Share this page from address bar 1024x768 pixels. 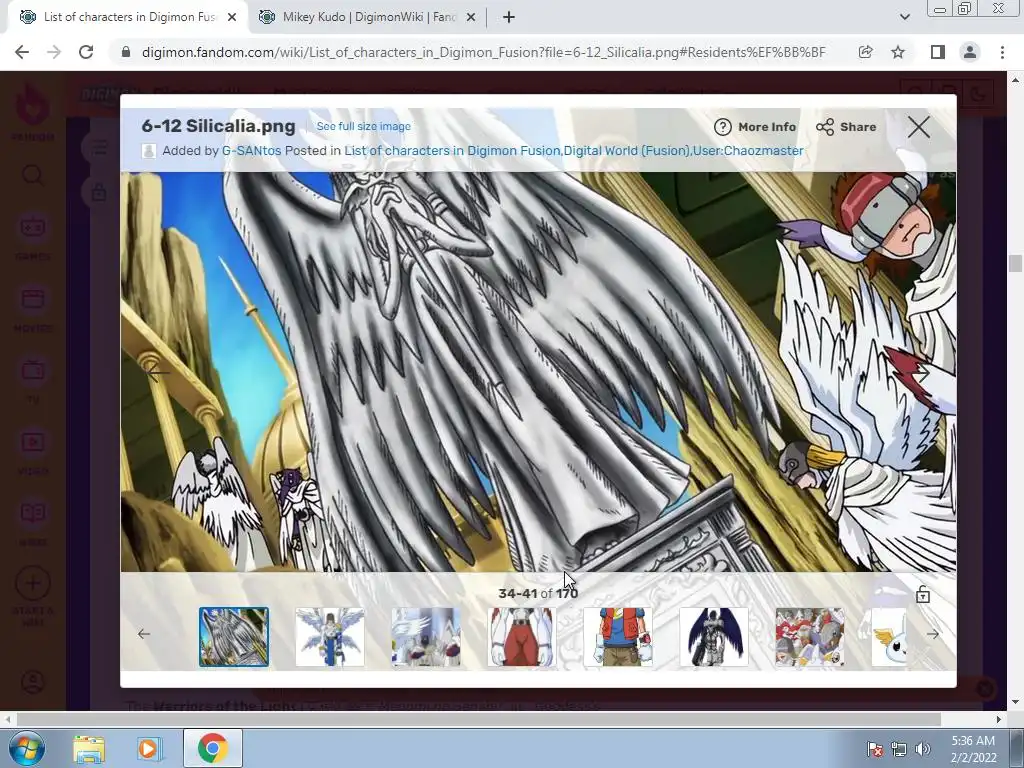point(865,52)
